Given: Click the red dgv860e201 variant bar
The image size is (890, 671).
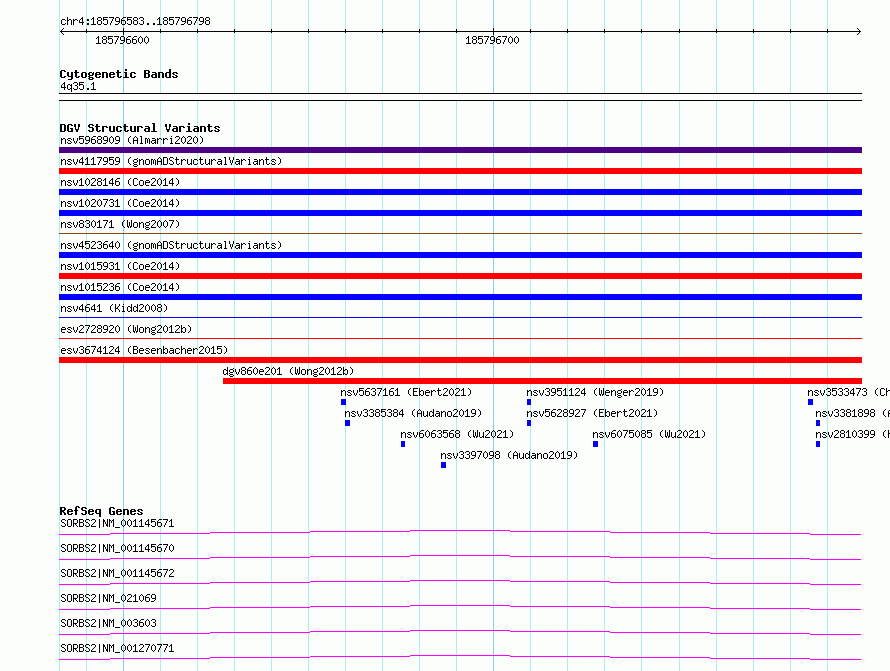Looking at the screenshot, I should (543, 381).
